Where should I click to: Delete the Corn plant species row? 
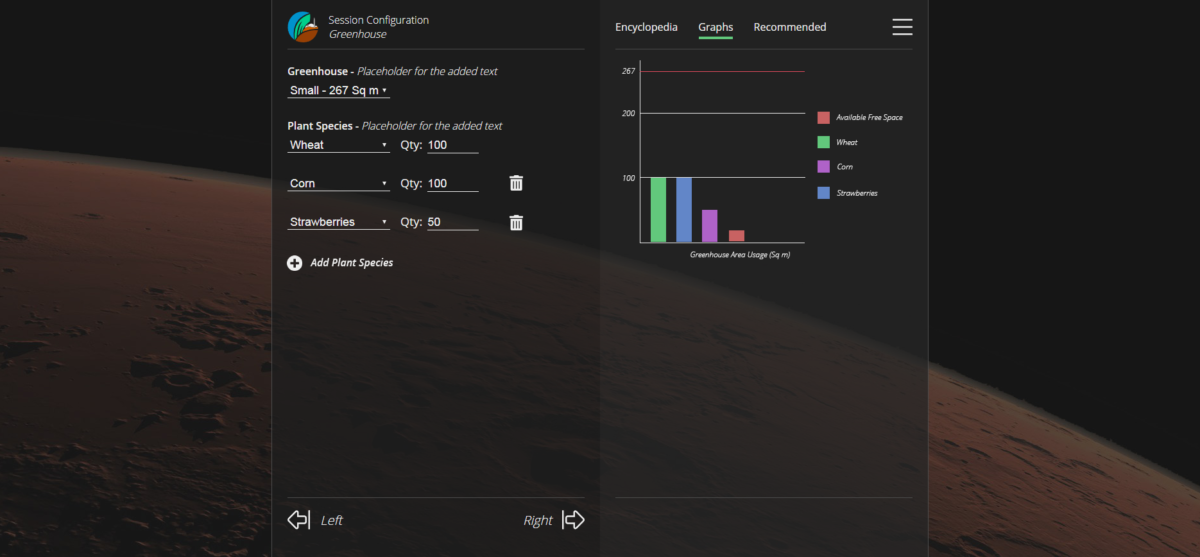tap(516, 183)
